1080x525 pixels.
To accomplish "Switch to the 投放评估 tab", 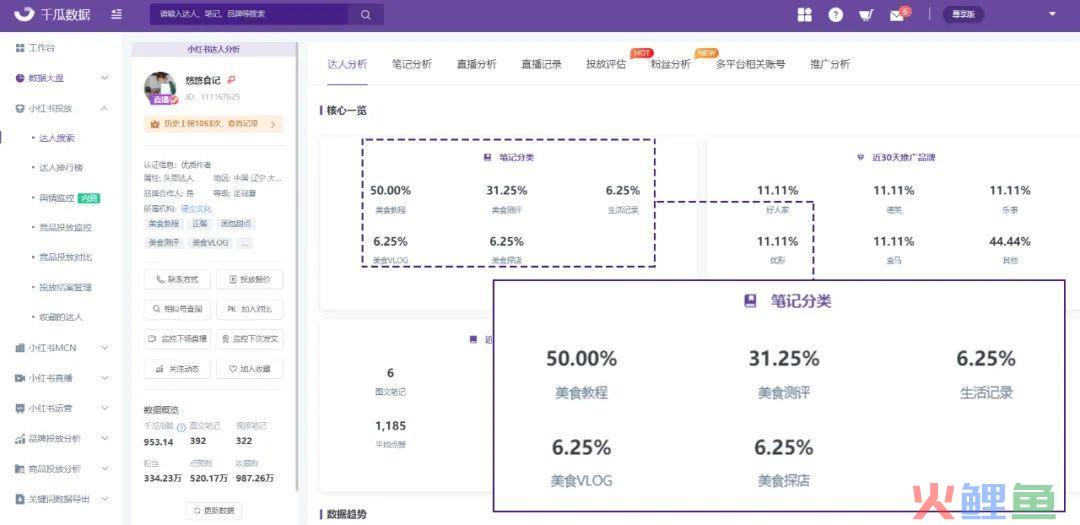I will [x=606, y=64].
